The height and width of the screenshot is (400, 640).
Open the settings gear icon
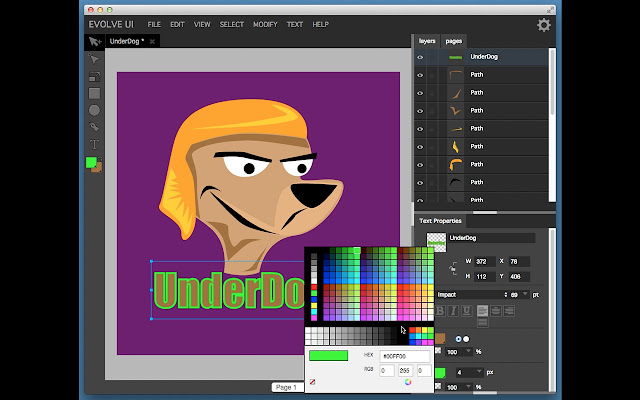tap(543, 25)
